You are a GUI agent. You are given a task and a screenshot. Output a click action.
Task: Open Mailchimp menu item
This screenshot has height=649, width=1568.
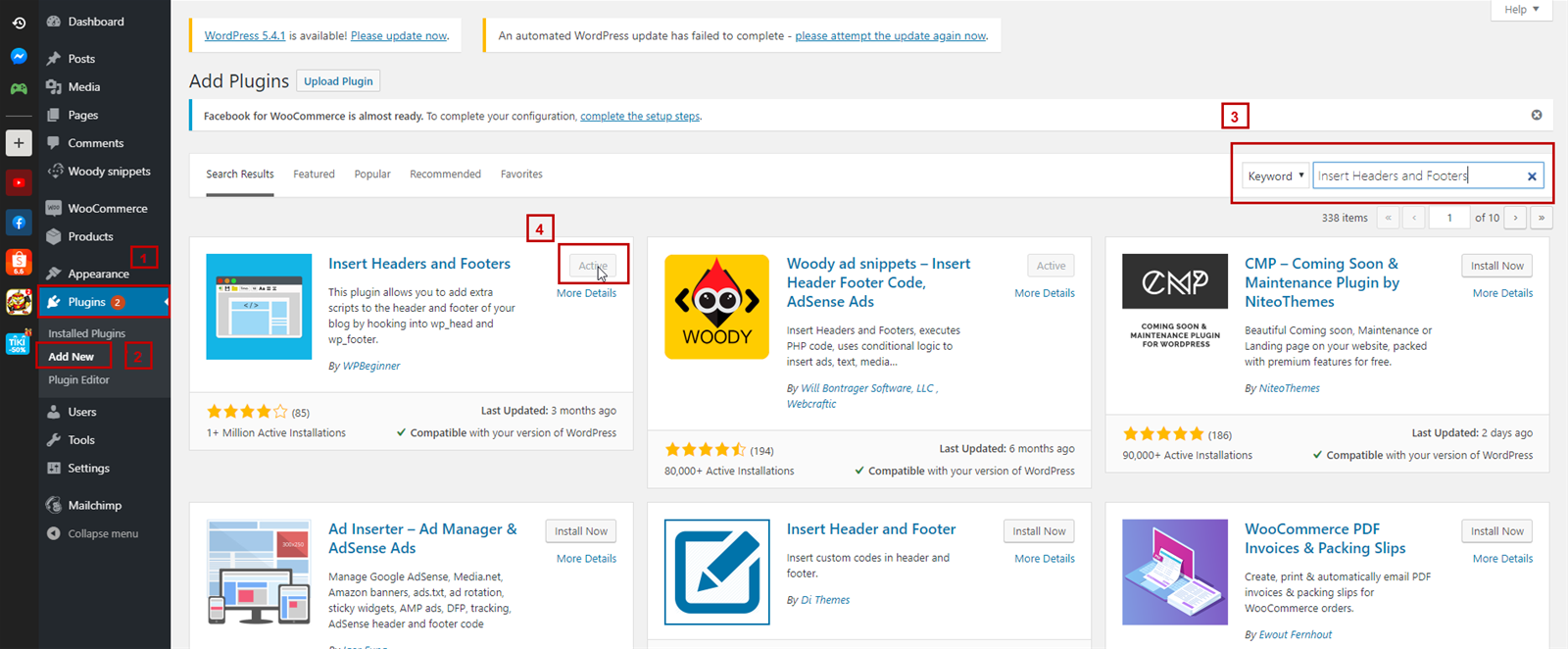point(95,506)
